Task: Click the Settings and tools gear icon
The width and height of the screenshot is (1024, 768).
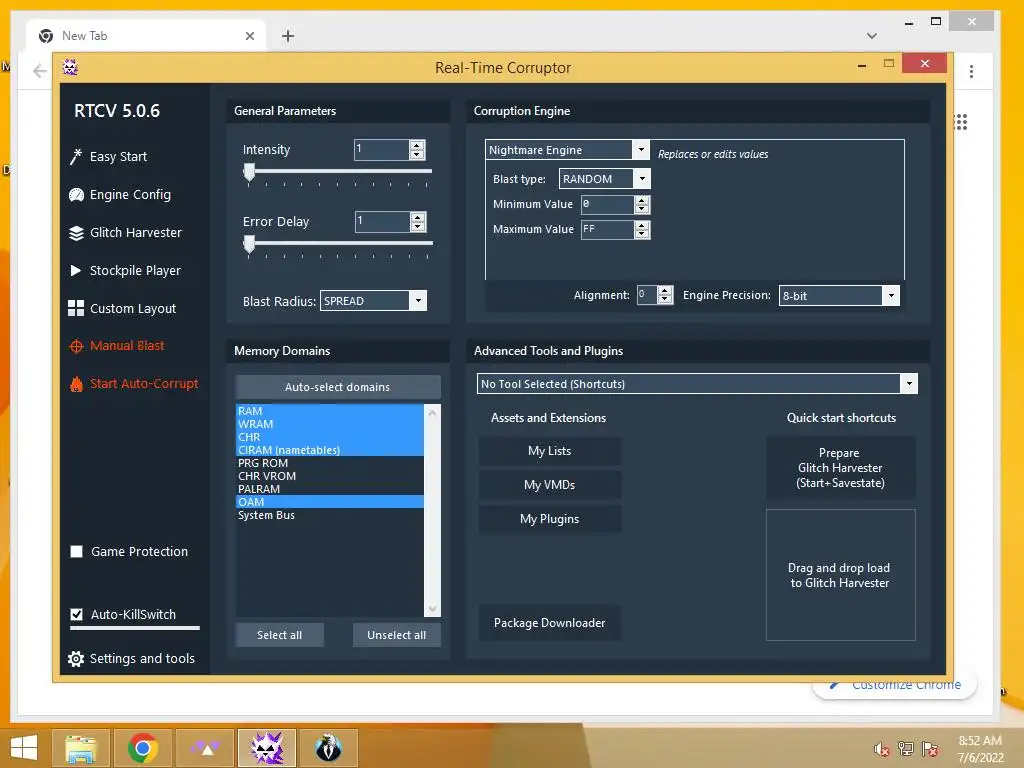Action: click(x=76, y=659)
